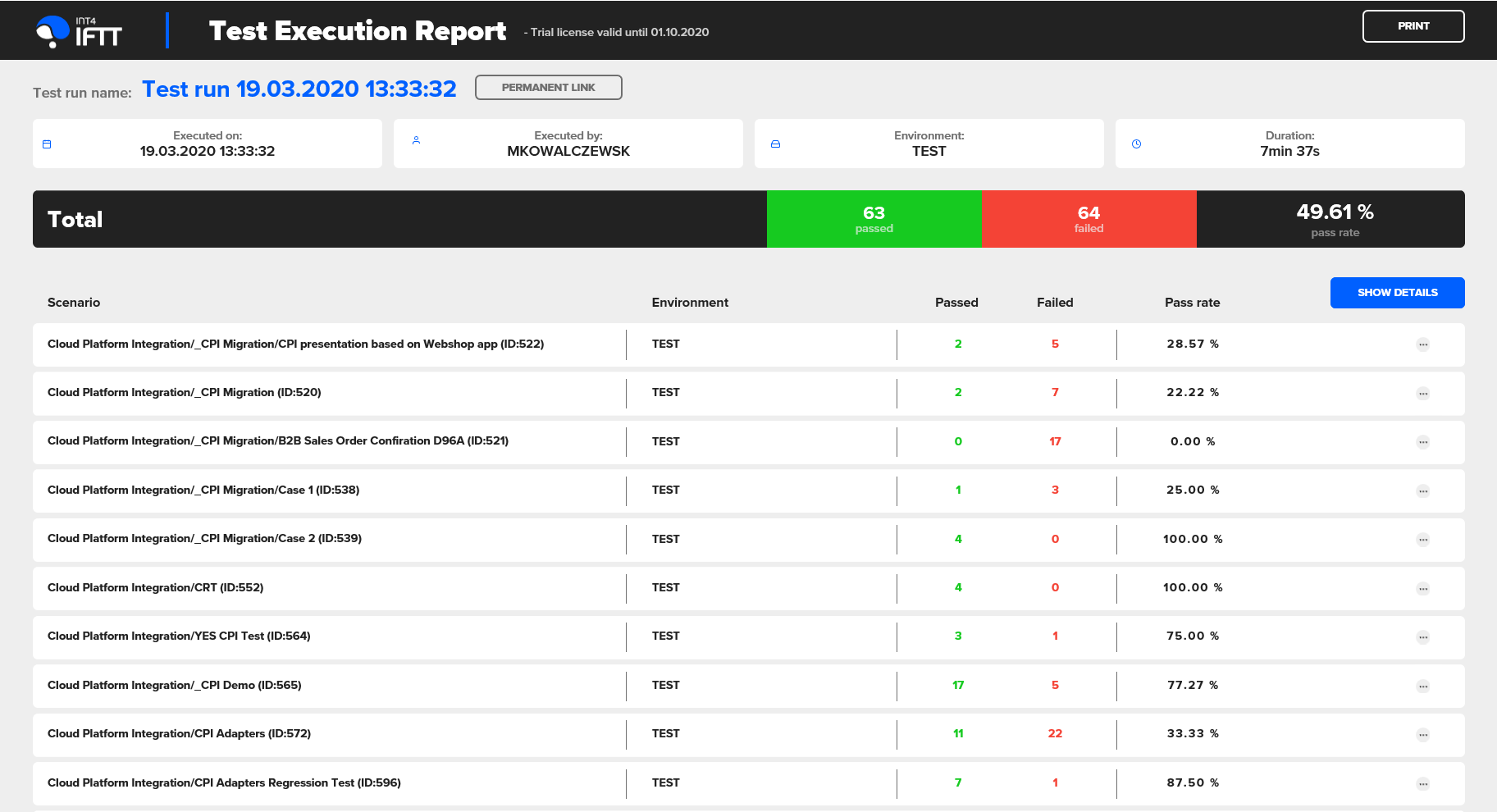This screenshot has height=812, width=1497.
Task: Click the PERMANENT LINK button
Action: coord(548,88)
